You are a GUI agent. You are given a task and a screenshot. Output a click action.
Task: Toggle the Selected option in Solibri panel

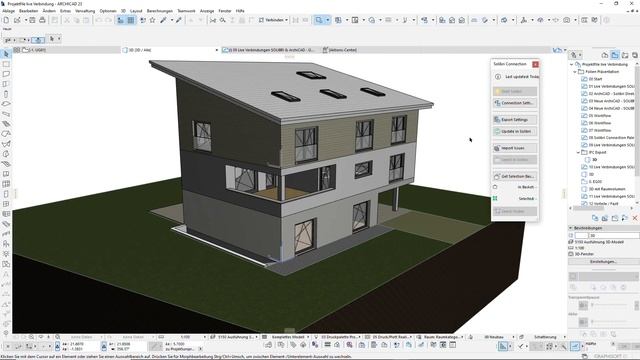515,198
